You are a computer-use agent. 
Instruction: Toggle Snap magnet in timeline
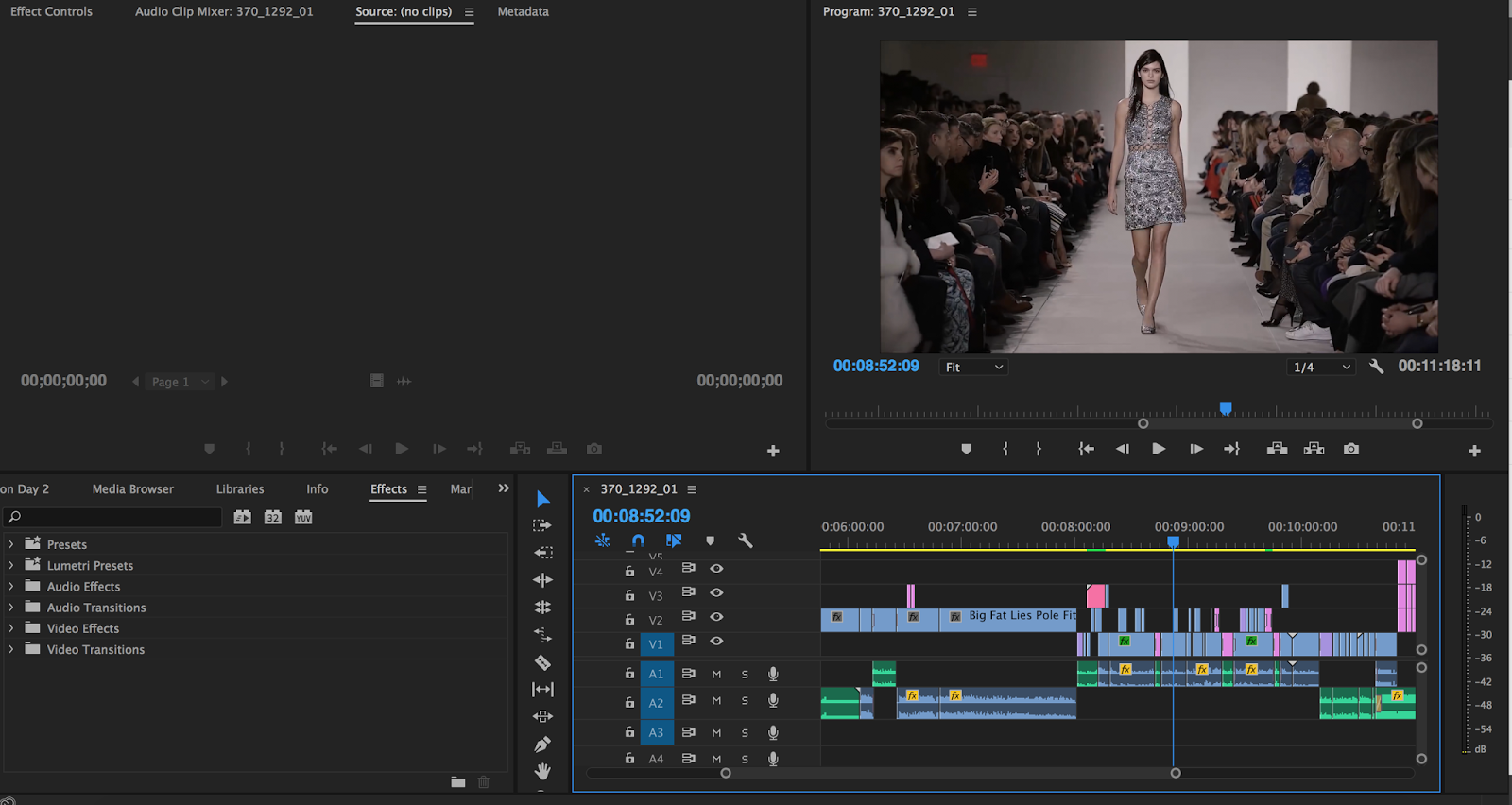(x=638, y=540)
